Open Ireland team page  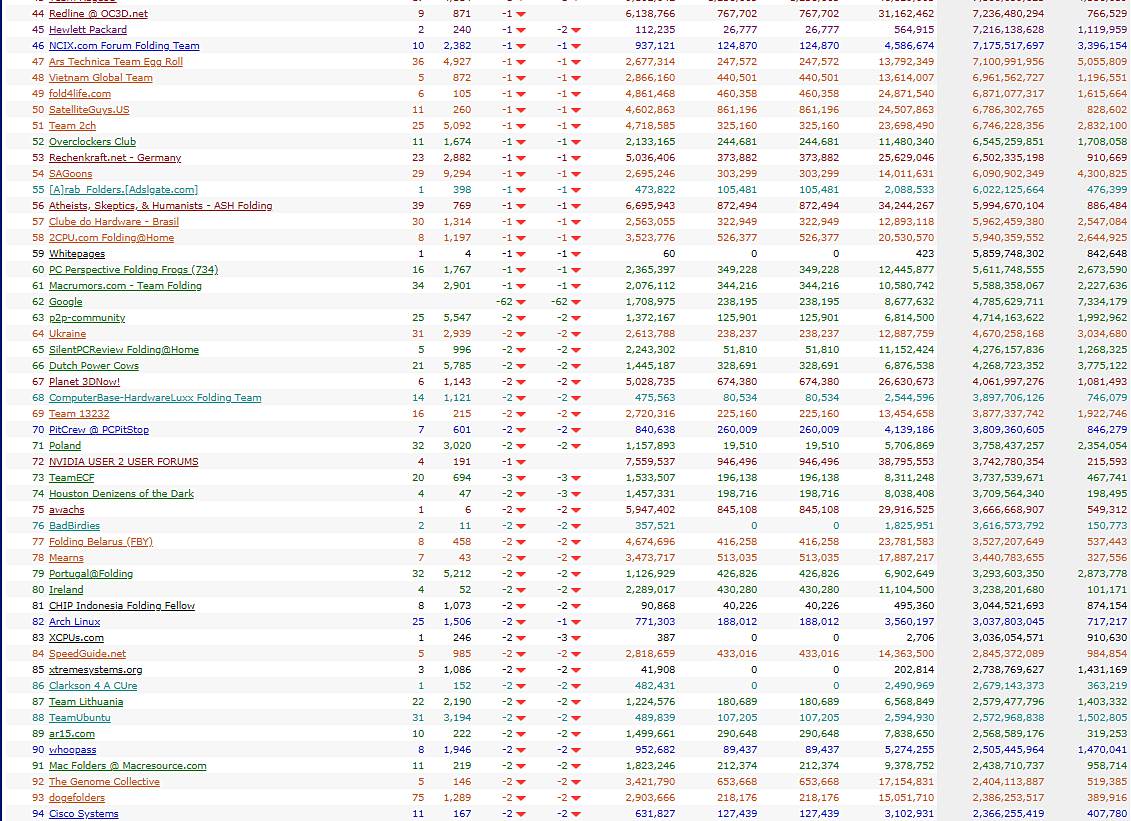[x=66, y=589]
